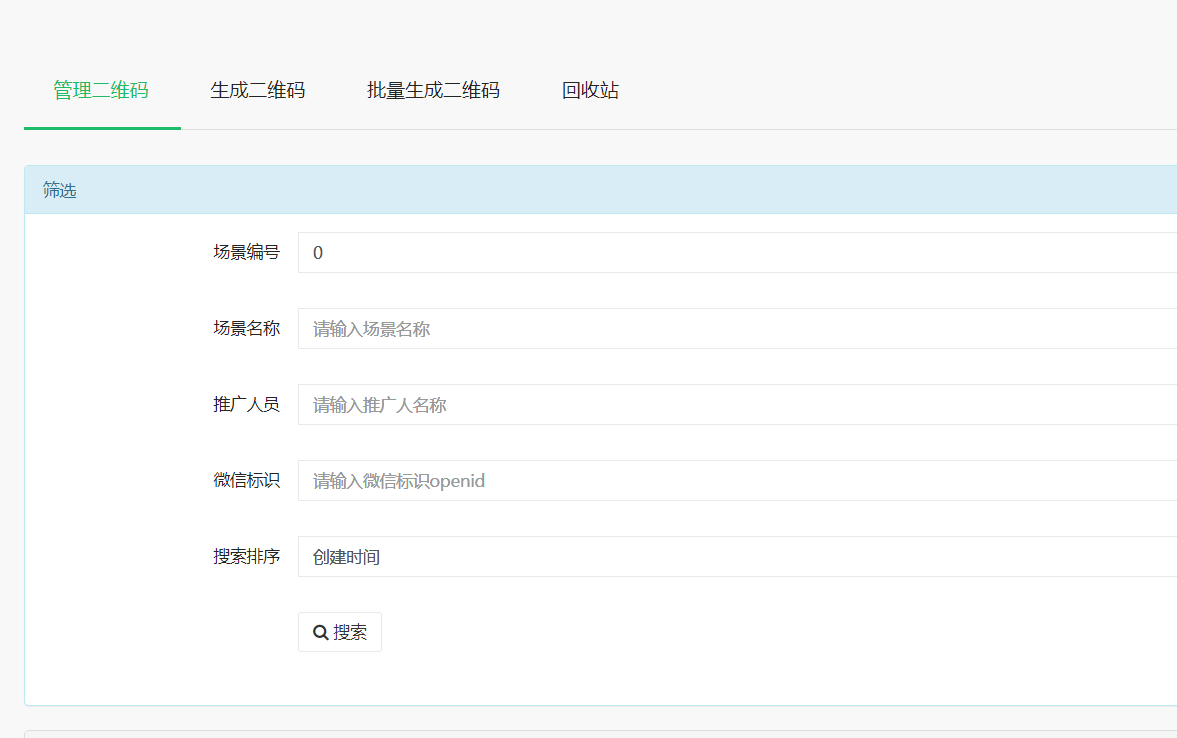Image resolution: width=1177 pixels, height=738 pixels.
Task: Click the green underline beneath the active tab
Action: coord(102,128)
